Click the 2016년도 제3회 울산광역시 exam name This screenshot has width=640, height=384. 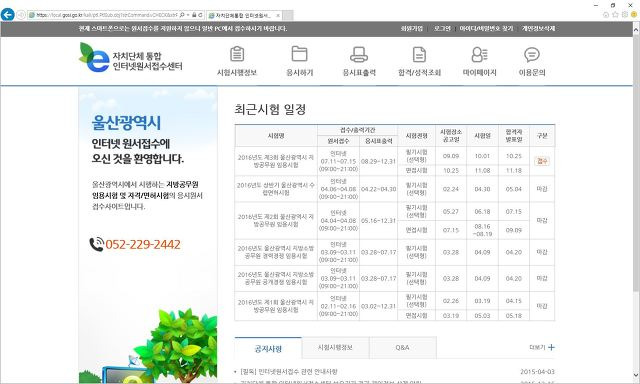pos(276,161)
